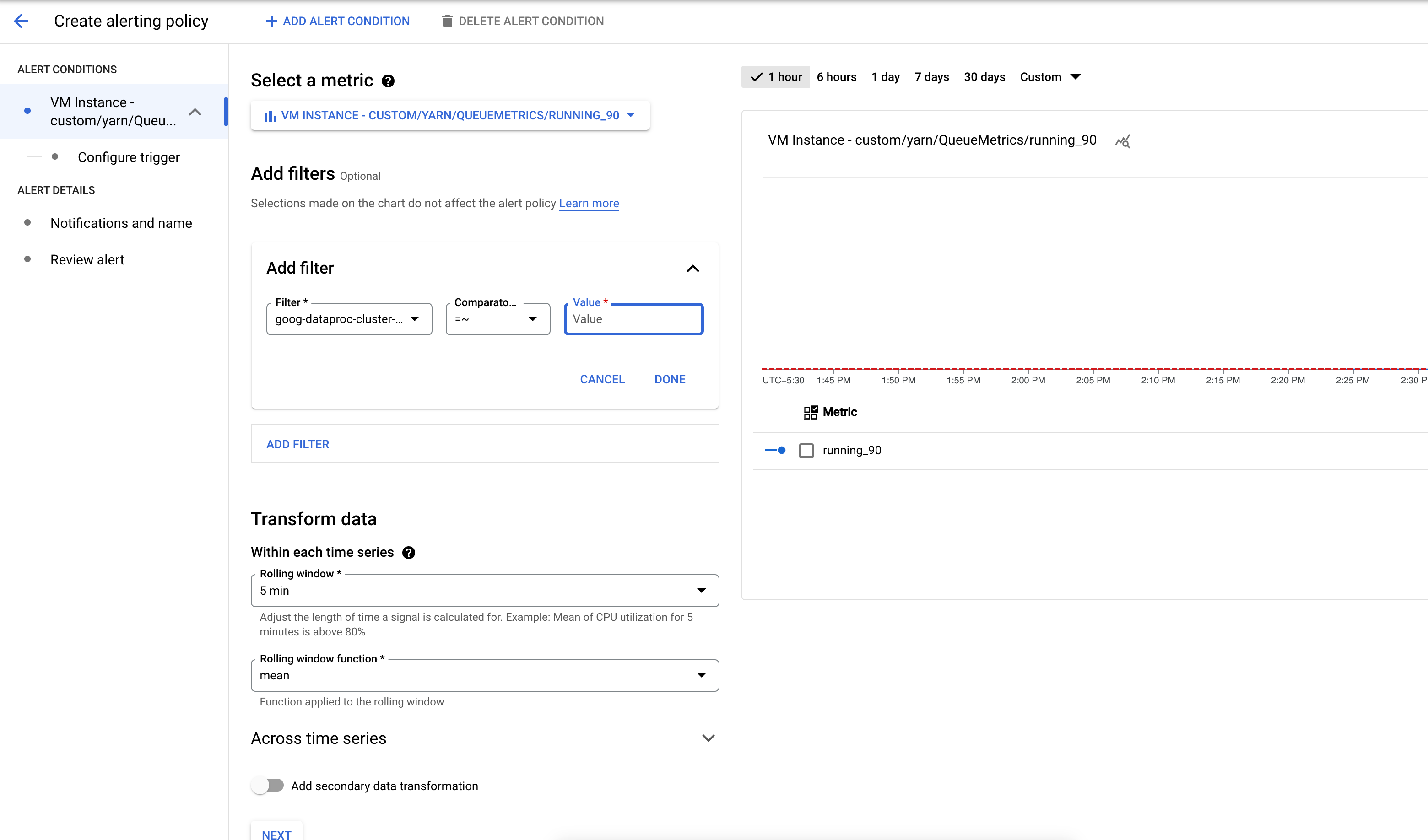The height and width of the screenshot is (840, 1428).
Task: Open the Rolling window dropdown
Action: pyautogui.click(x=485, y=590)
